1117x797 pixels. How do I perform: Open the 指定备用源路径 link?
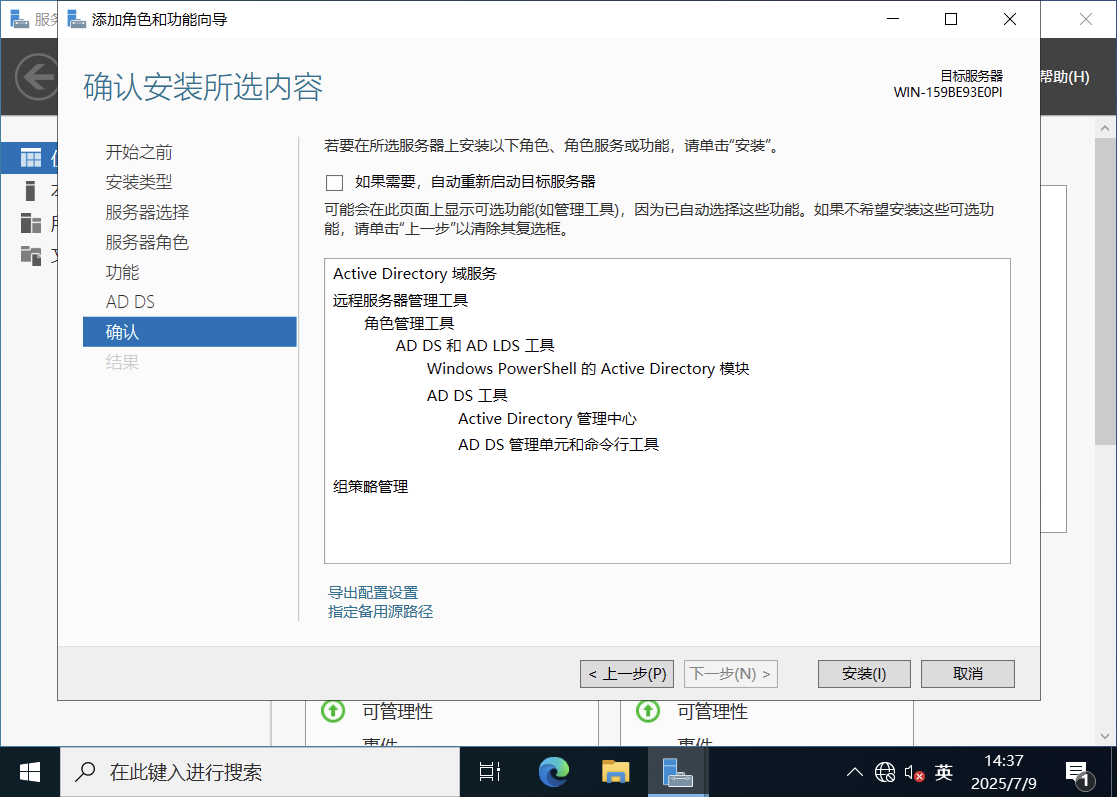coord(380,612)
